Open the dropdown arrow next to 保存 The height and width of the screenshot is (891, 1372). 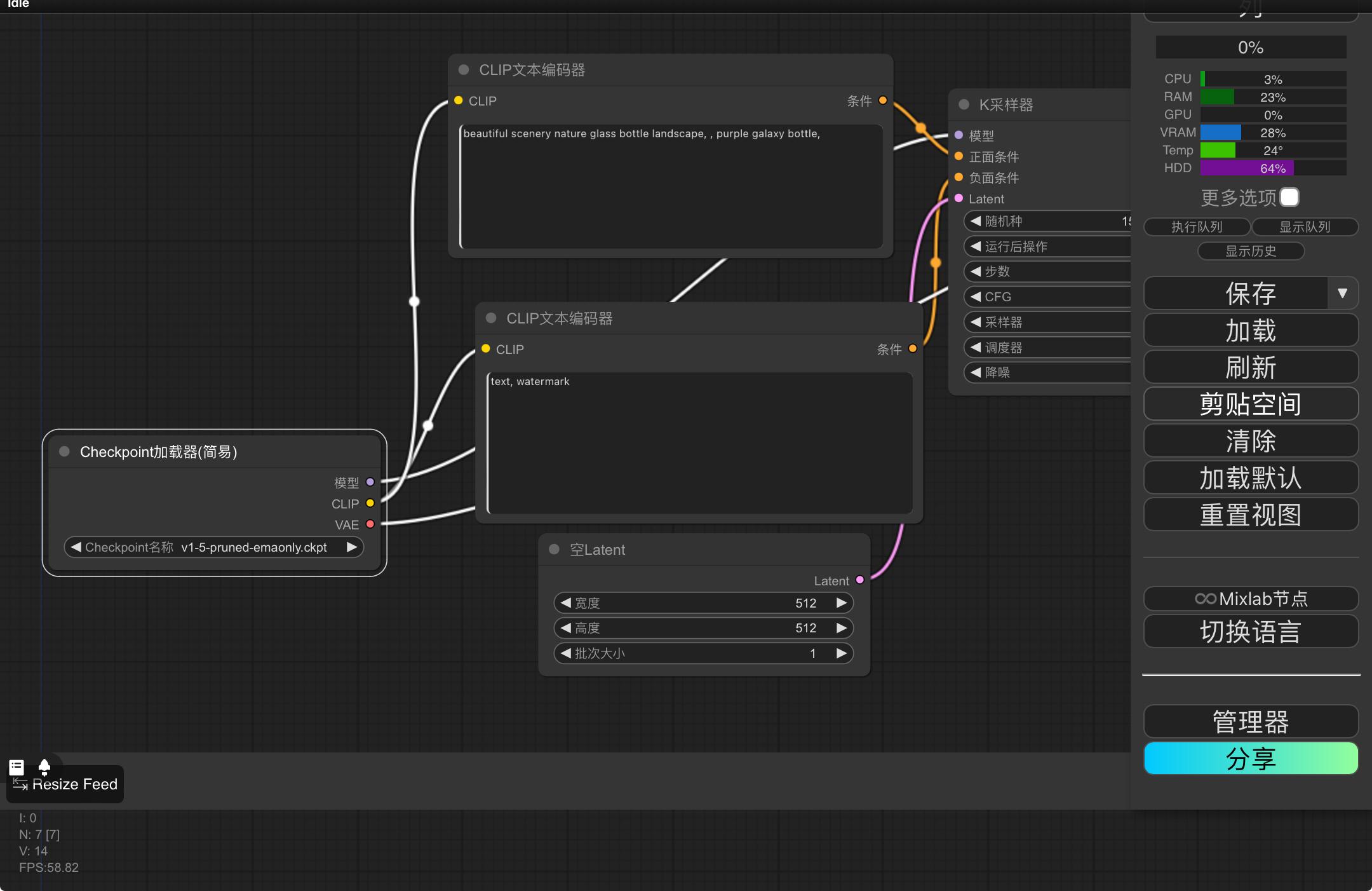(x=1342, y=293)
